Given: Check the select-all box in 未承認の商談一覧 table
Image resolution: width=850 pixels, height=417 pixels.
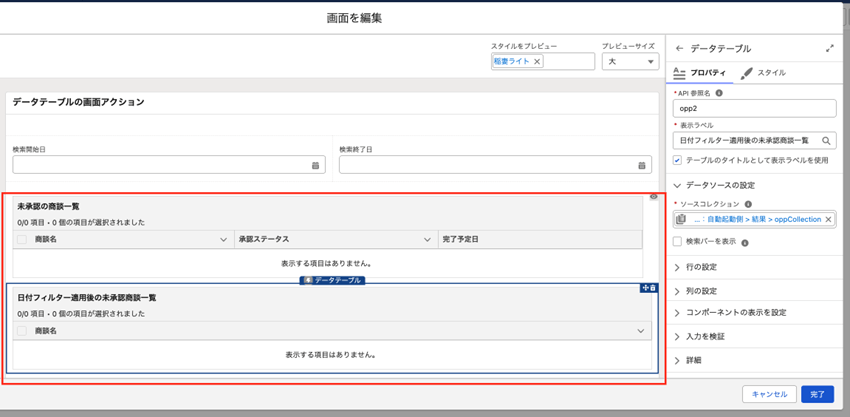Looking at the screenshot, I should [22, 240].
